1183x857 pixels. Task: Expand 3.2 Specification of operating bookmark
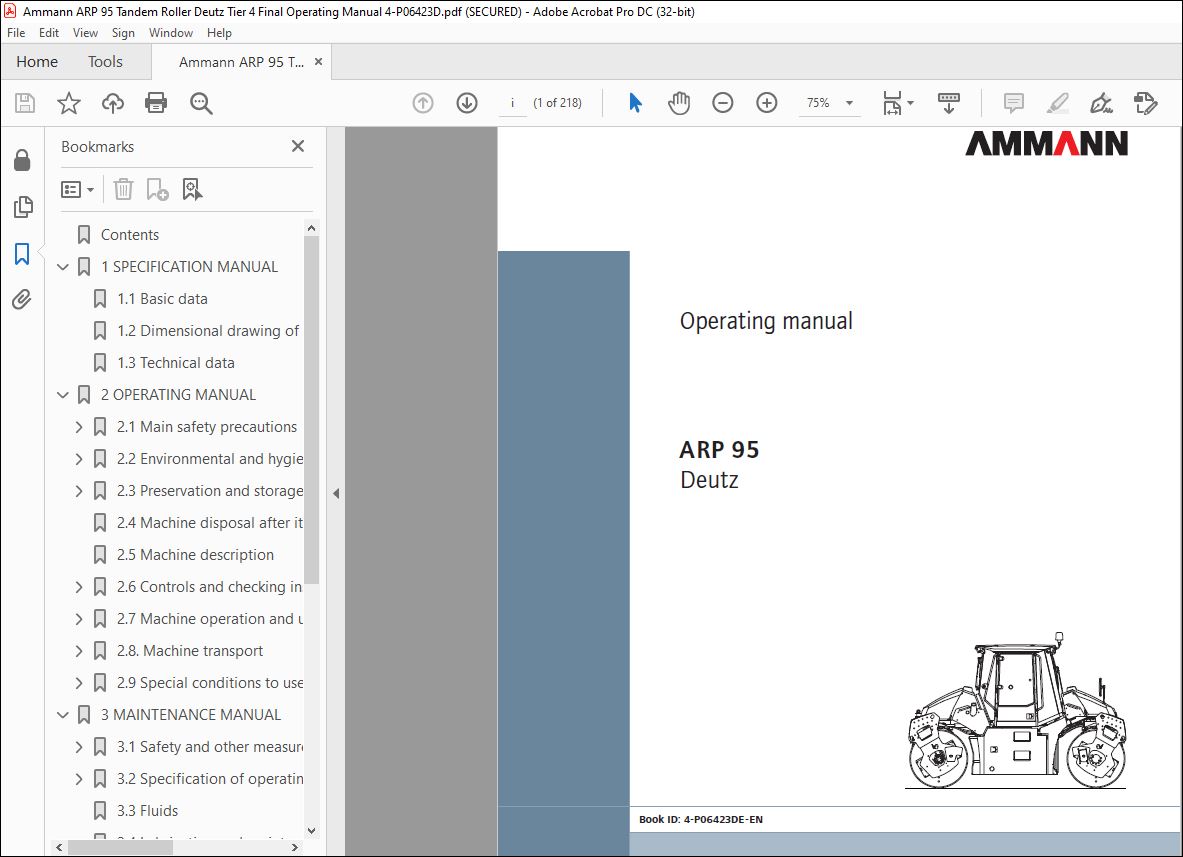pos(79,779)
